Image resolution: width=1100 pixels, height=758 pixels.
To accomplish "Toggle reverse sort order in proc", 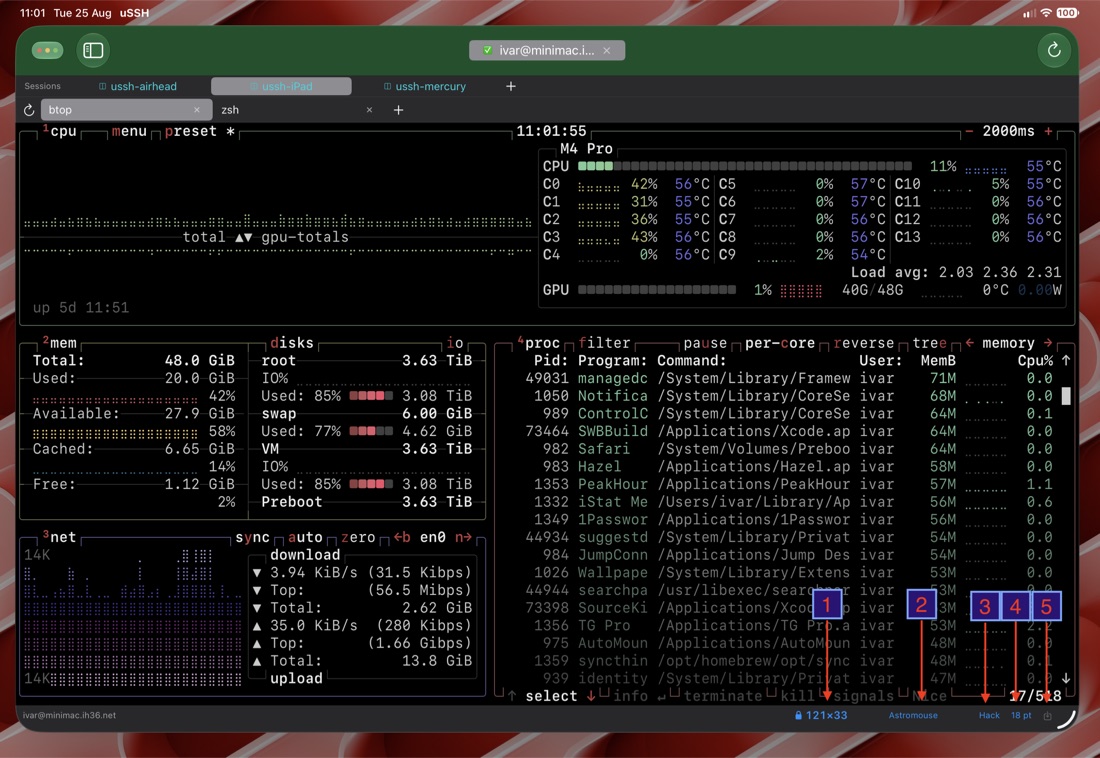I will pos(864,343).
